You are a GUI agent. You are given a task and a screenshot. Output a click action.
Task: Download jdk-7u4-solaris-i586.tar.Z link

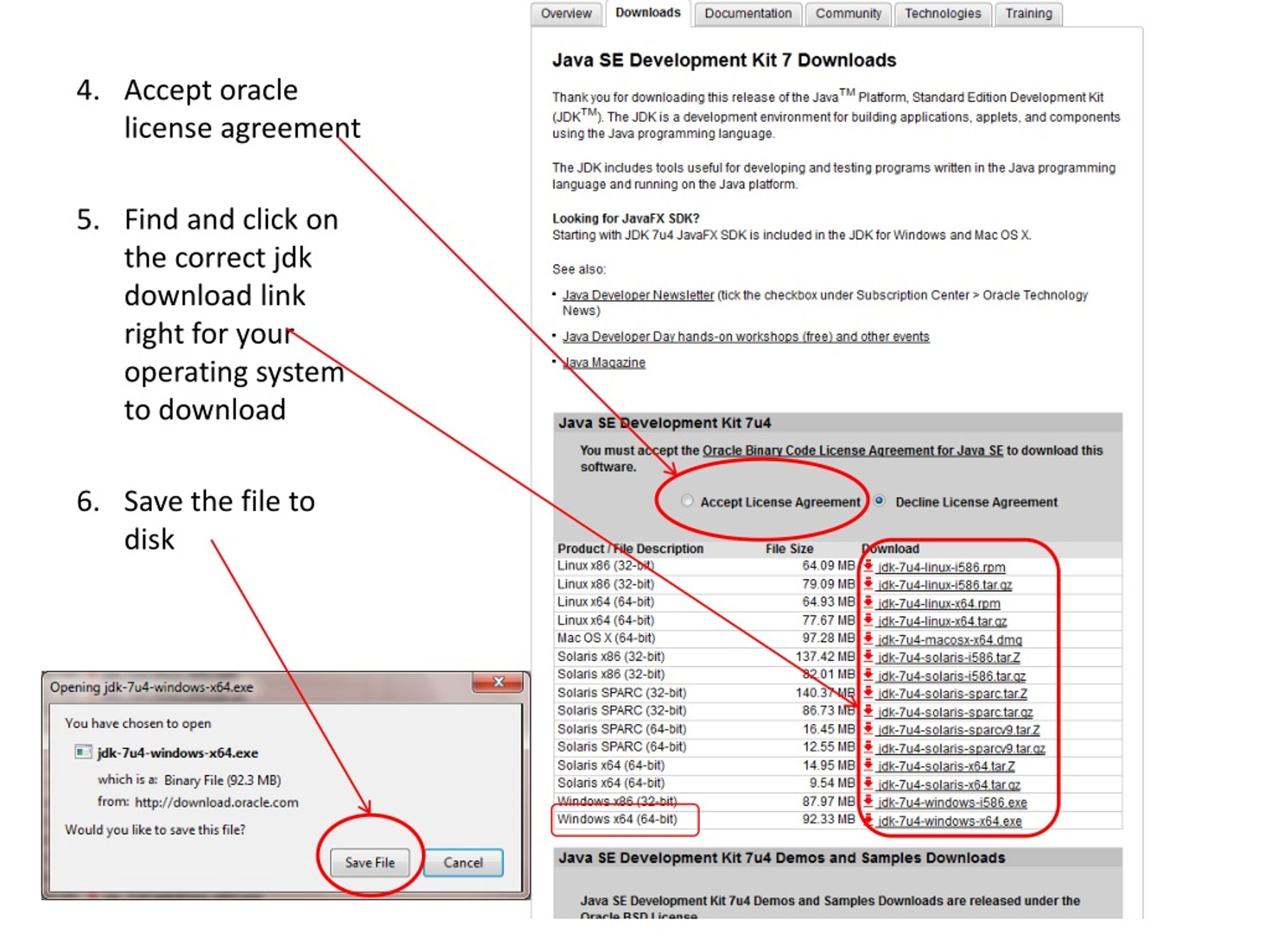949,657
